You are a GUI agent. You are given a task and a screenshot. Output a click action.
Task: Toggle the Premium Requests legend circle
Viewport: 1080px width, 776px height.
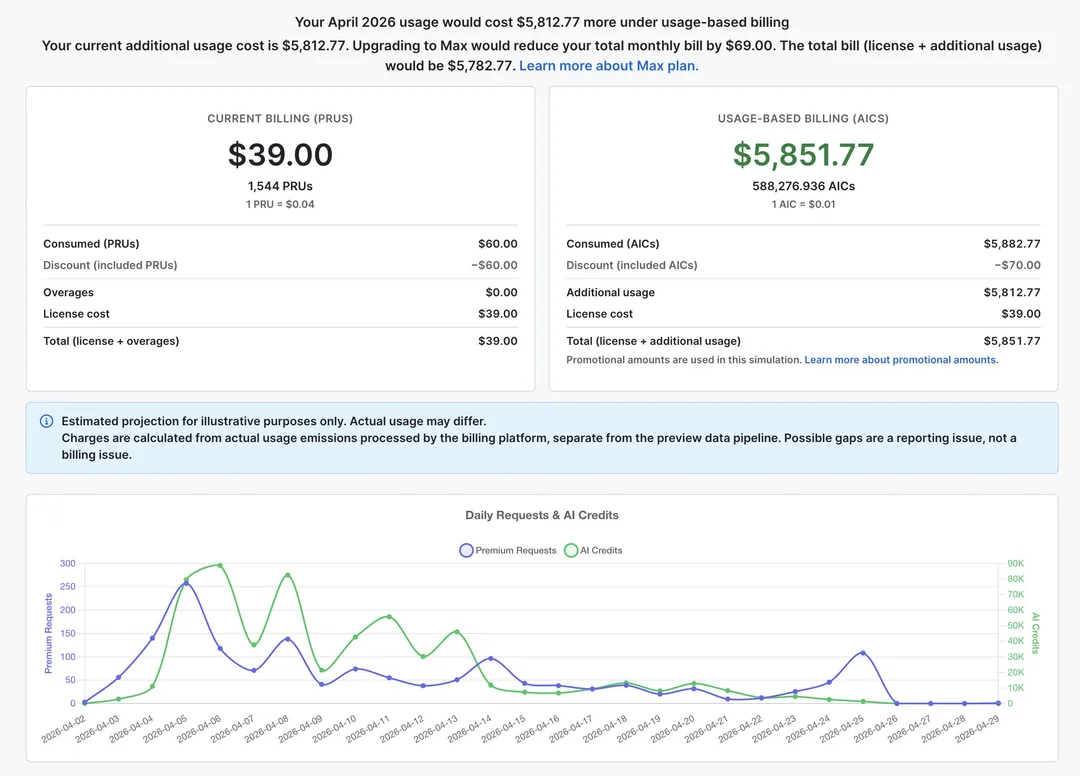coord(466,550)
